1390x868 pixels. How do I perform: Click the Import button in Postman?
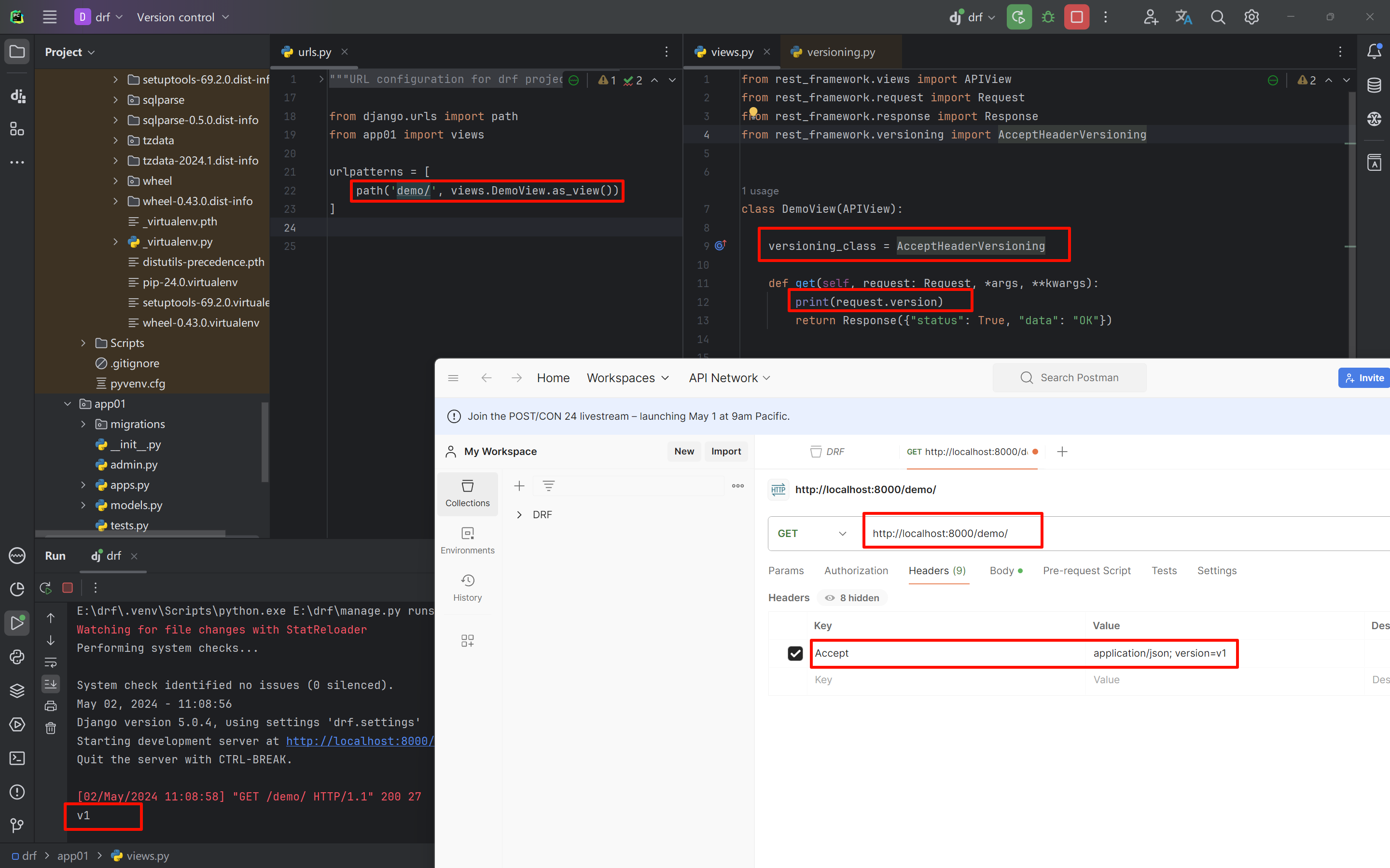tap(726, 451)
